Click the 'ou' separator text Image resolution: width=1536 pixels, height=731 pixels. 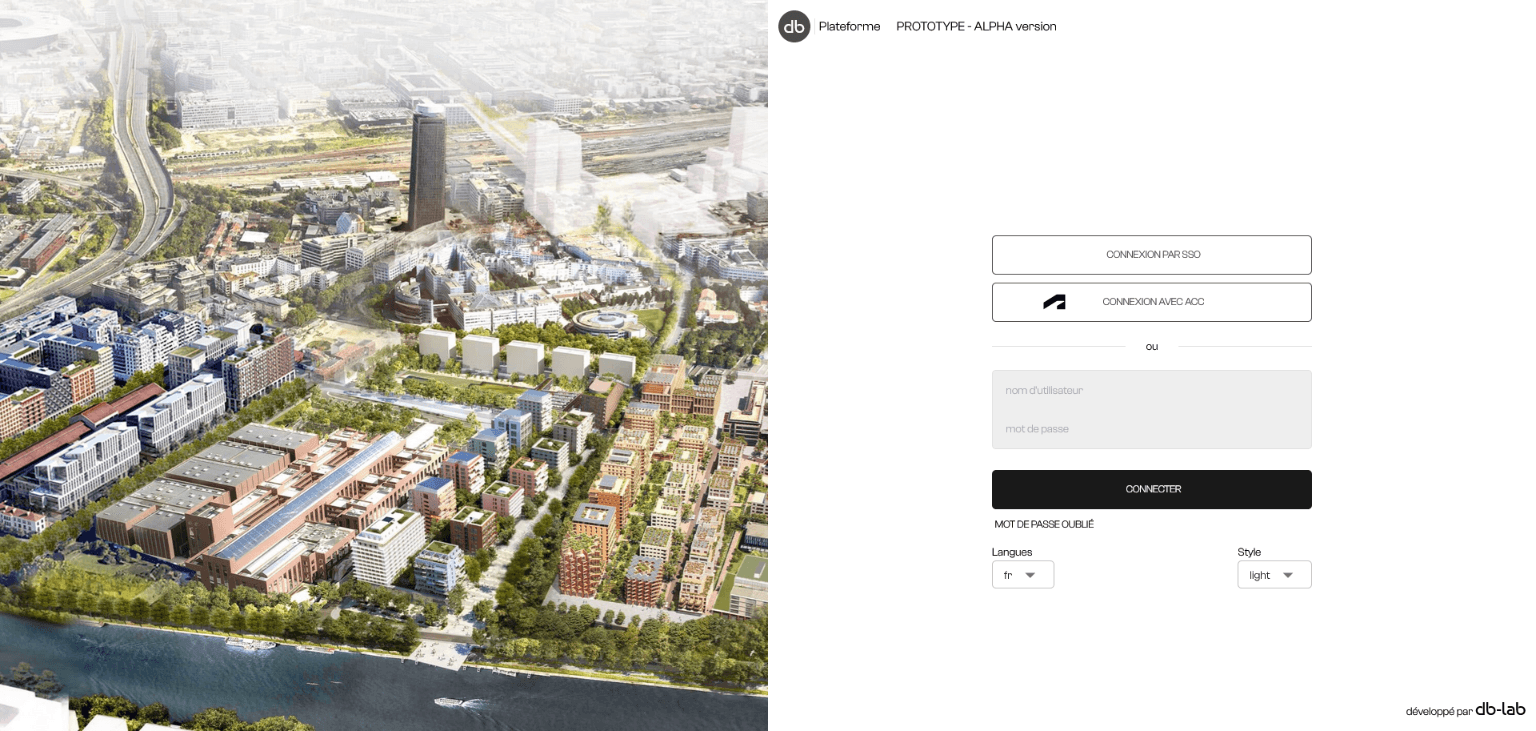pos(1152,347)
